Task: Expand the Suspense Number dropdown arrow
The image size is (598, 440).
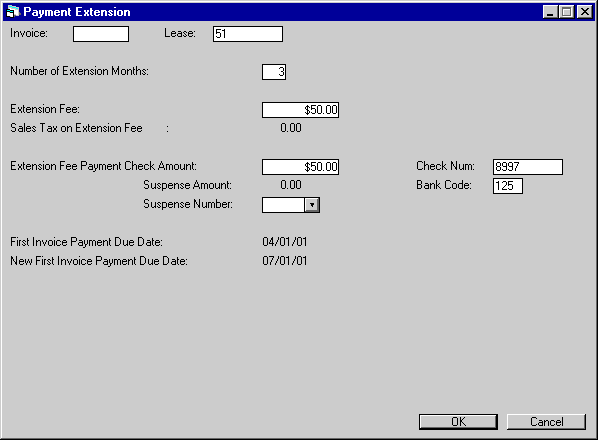Action: pyautogui.click(x=312, y=205)
